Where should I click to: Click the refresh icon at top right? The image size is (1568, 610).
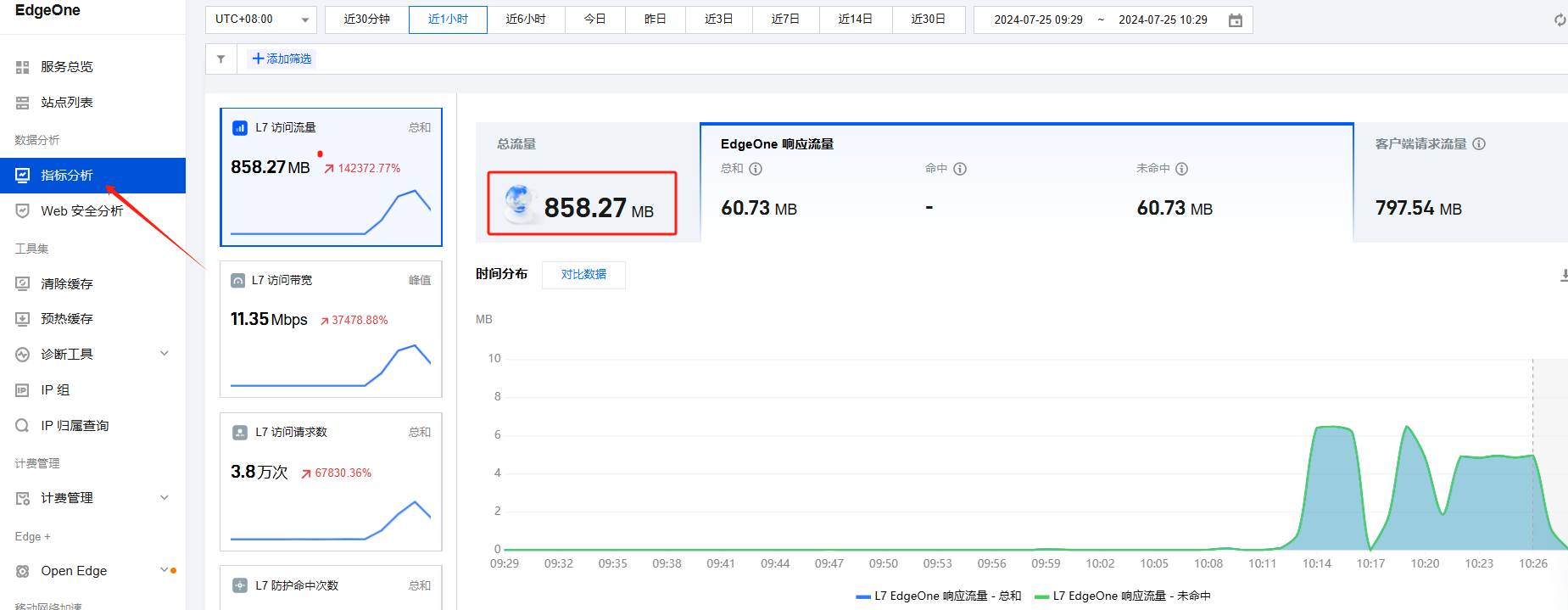pyautogui.click(x=1560, y=20)
